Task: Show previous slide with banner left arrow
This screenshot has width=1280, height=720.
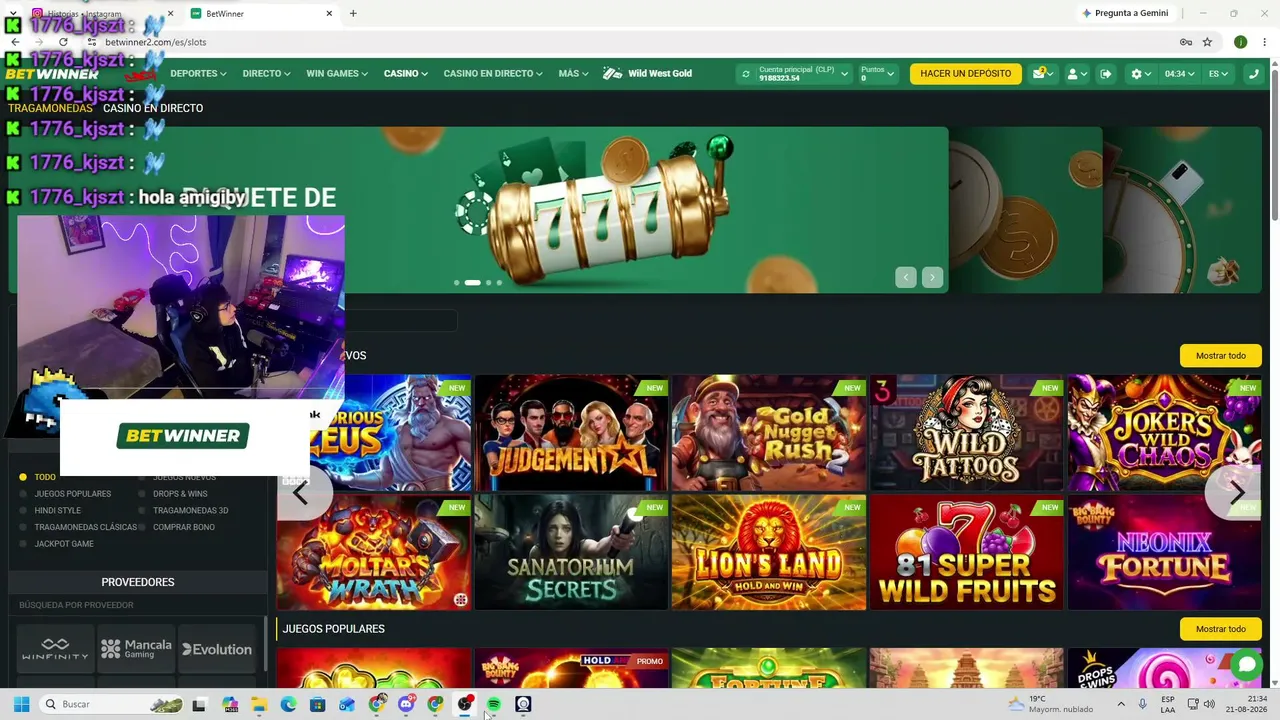Action: tap(906, 278)
